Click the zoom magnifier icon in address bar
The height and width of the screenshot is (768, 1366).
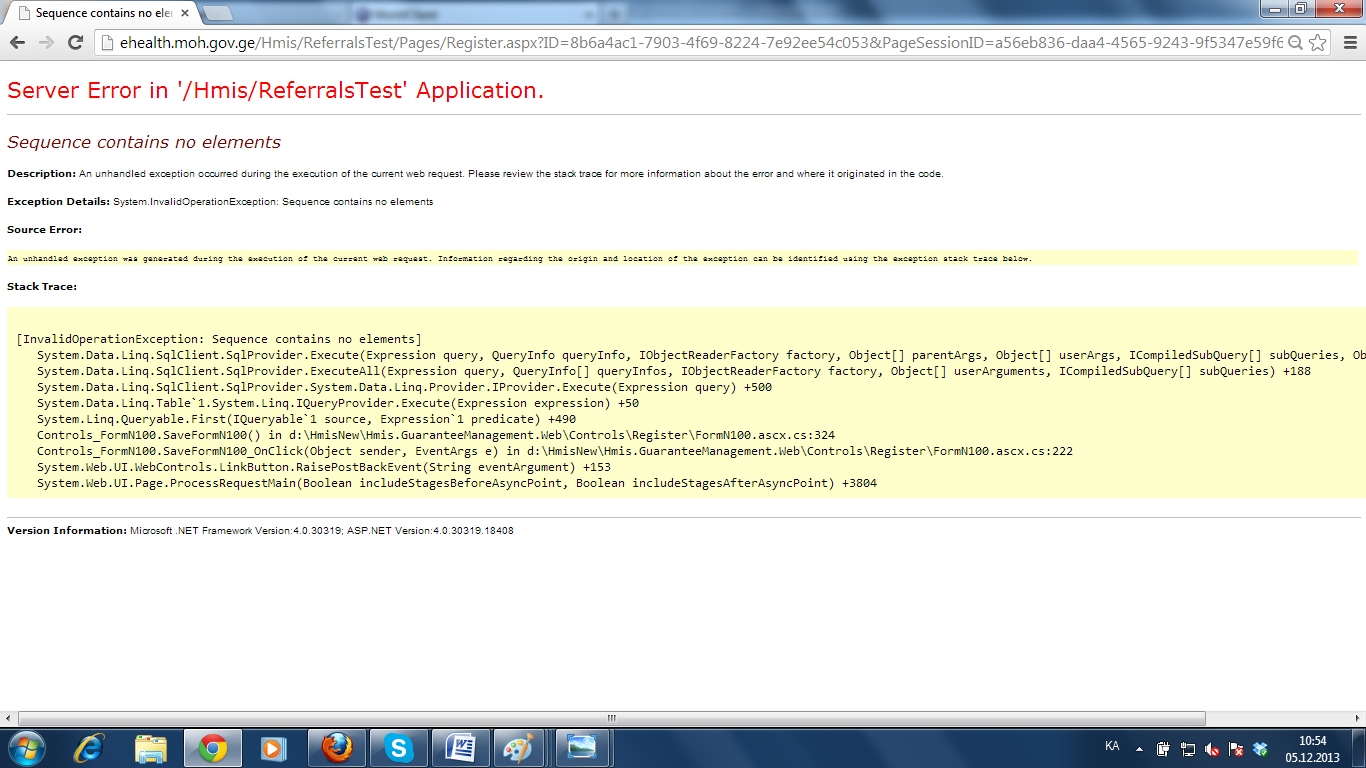(x=1295, y=42)
